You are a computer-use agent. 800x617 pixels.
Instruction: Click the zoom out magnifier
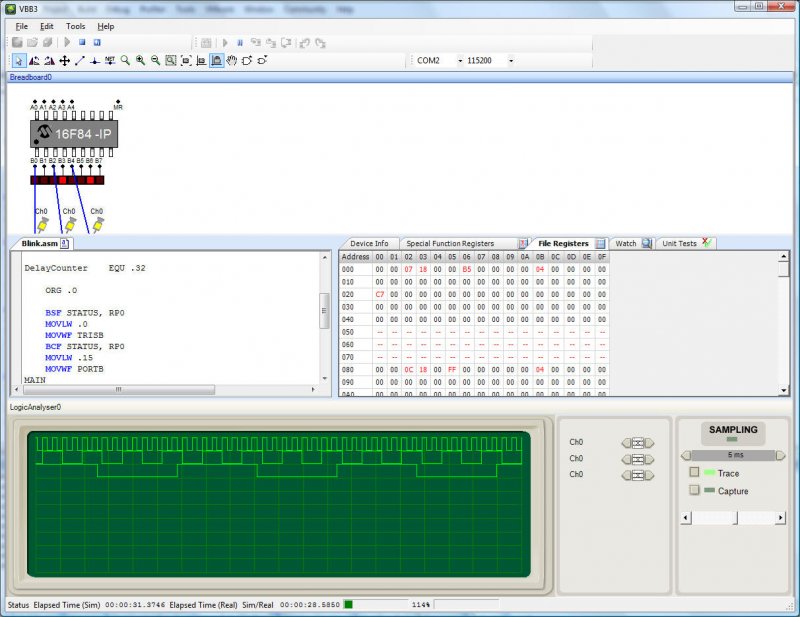pos(156,61)
